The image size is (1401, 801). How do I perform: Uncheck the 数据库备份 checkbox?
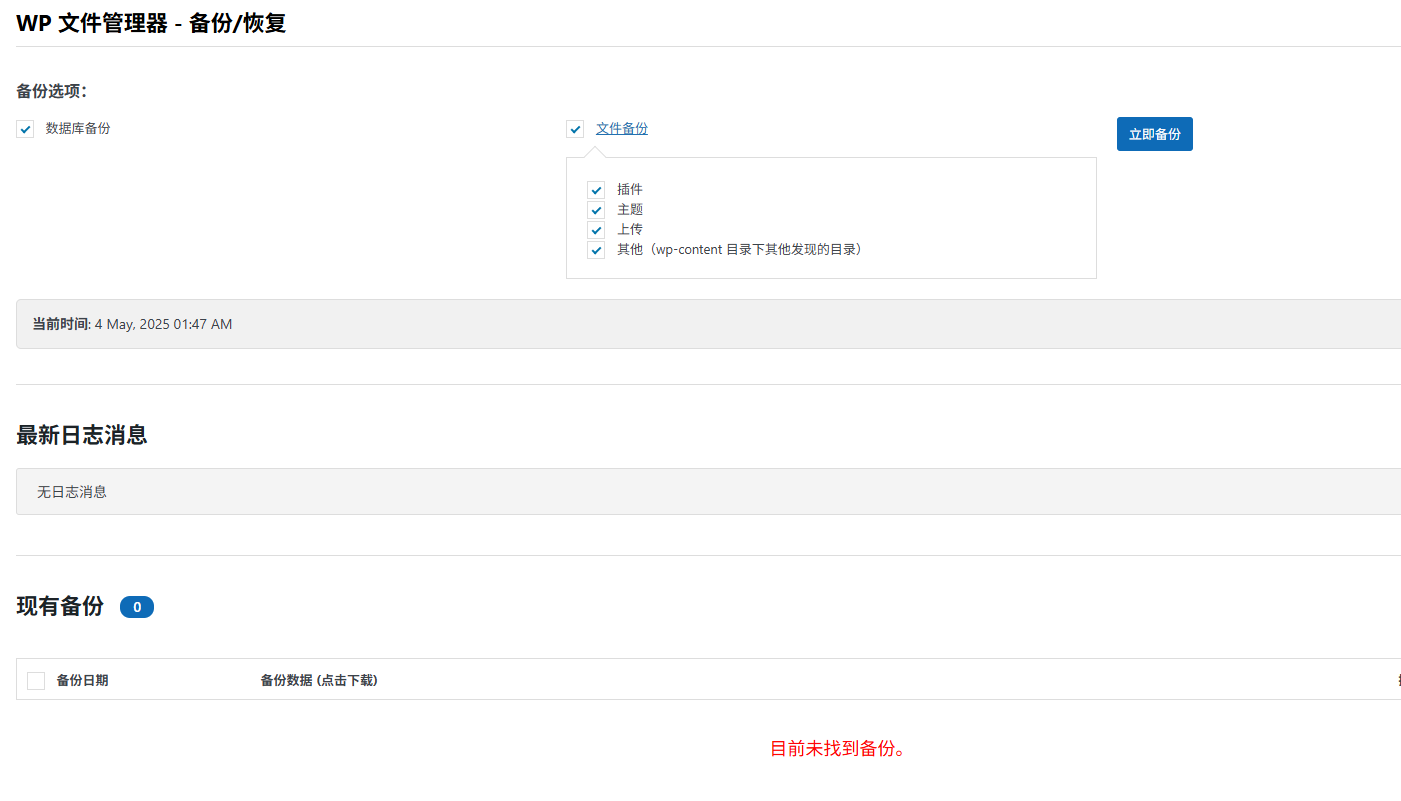(25, 129)
